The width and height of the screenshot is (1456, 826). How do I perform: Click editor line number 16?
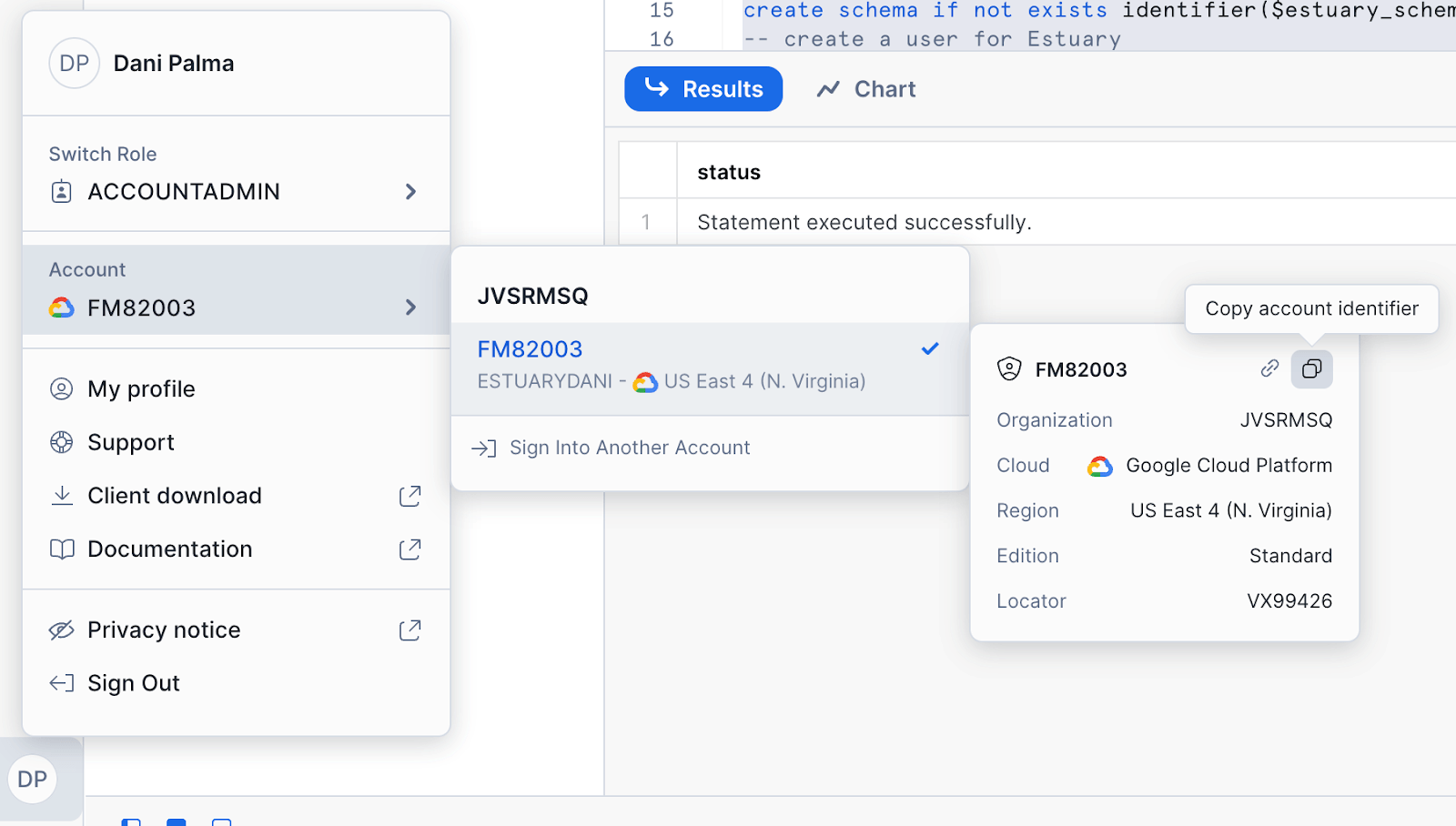point(662,39)
